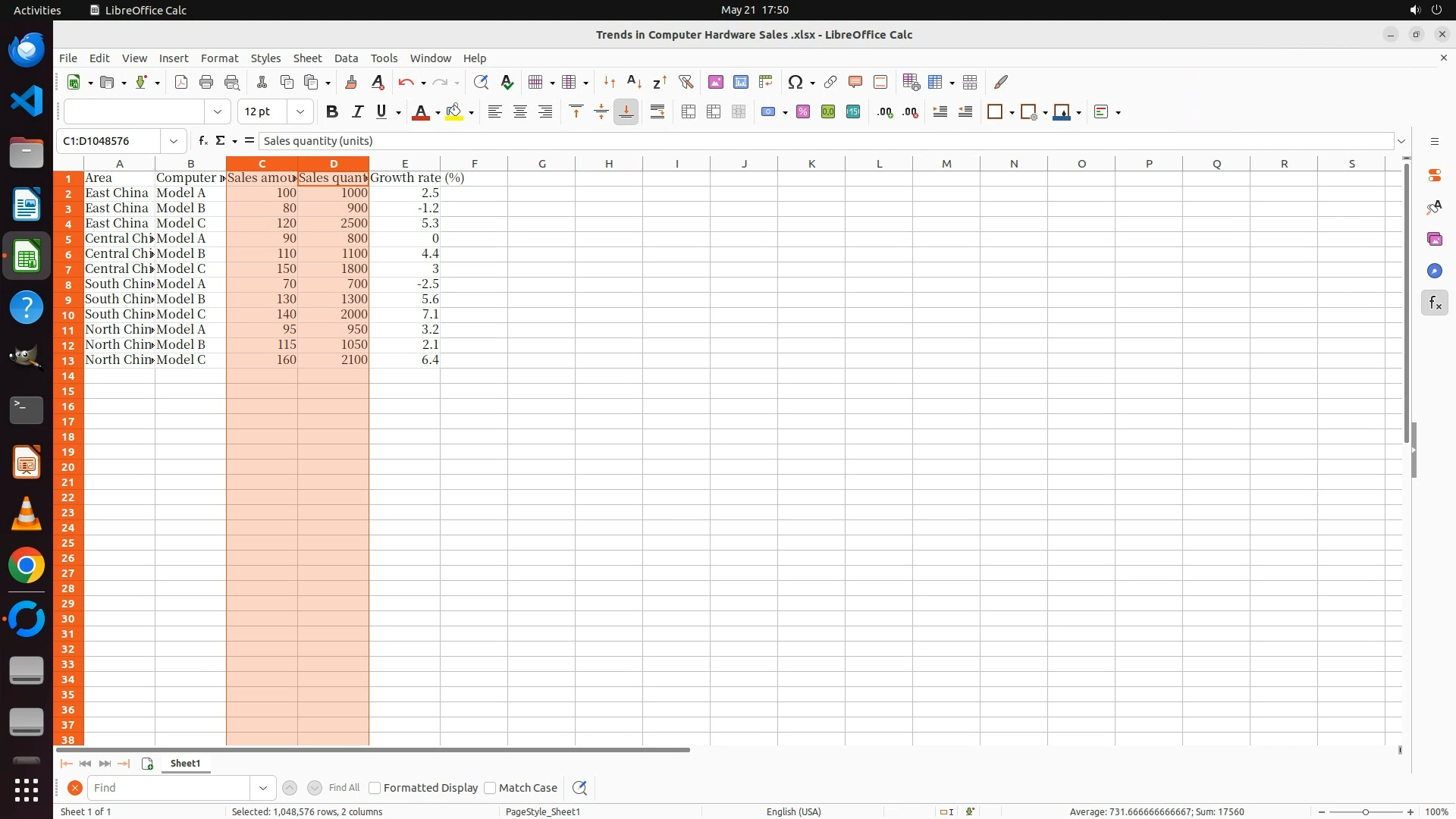1456x819 pixels.
Task: Open the sidebar Navigator panel
Action: pyautogui.click(x=1434, y=271)
